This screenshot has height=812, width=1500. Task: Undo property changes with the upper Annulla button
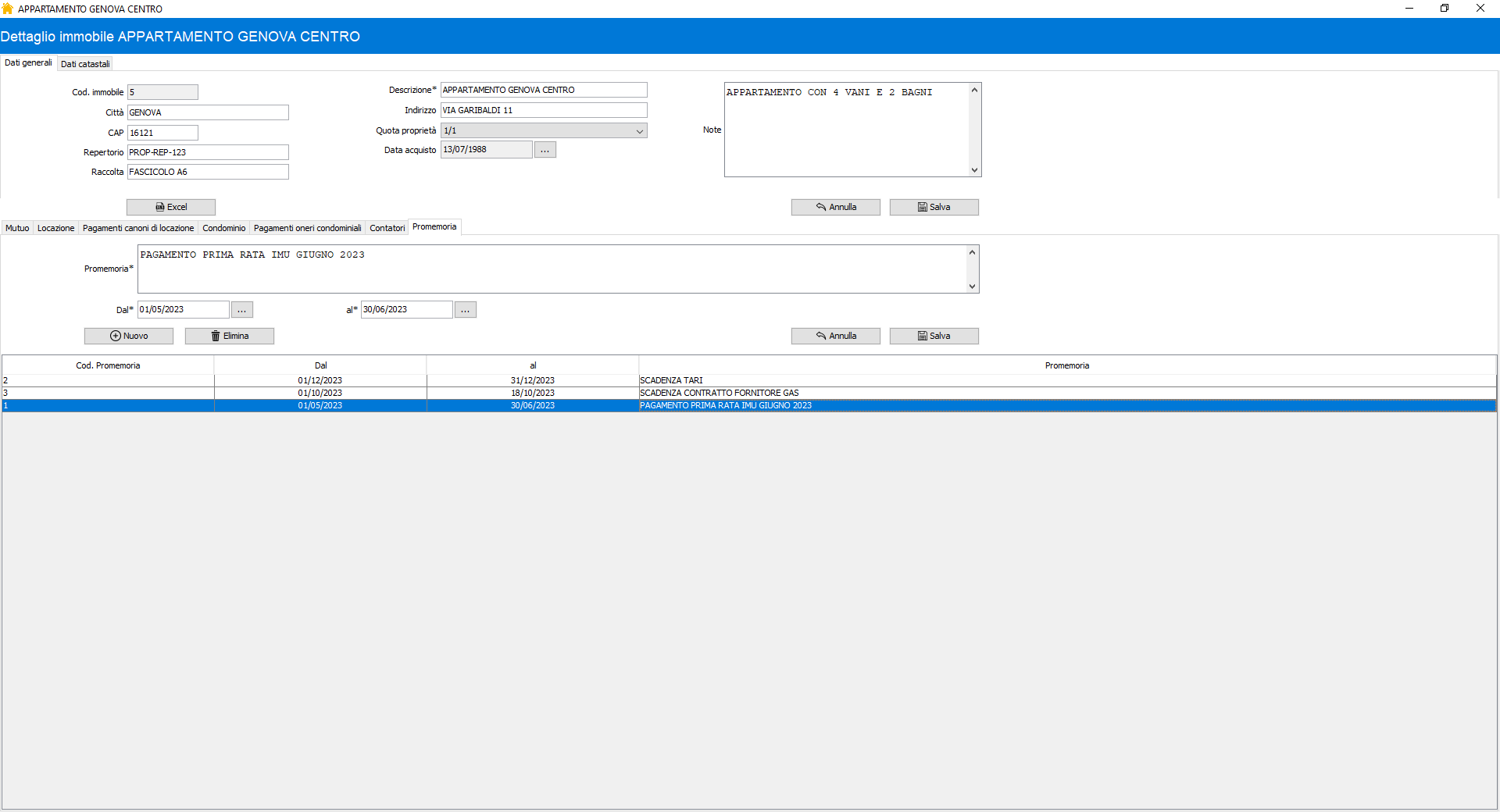(835, 207)
